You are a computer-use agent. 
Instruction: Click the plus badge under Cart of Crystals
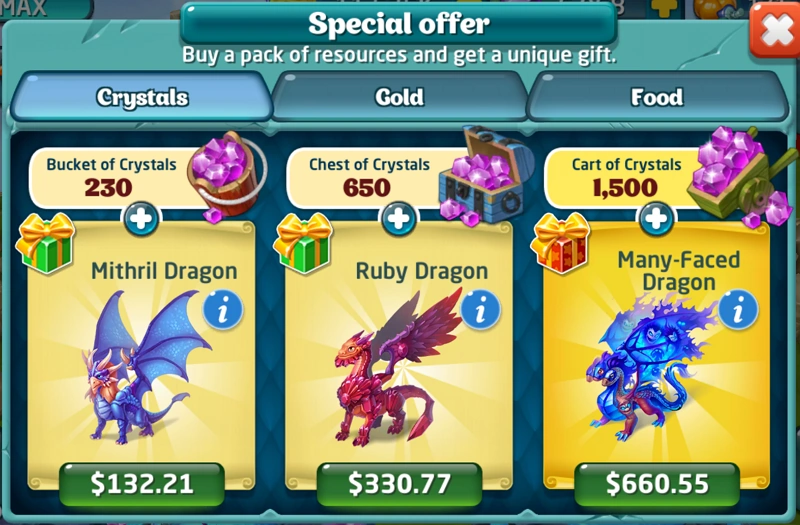656,219
